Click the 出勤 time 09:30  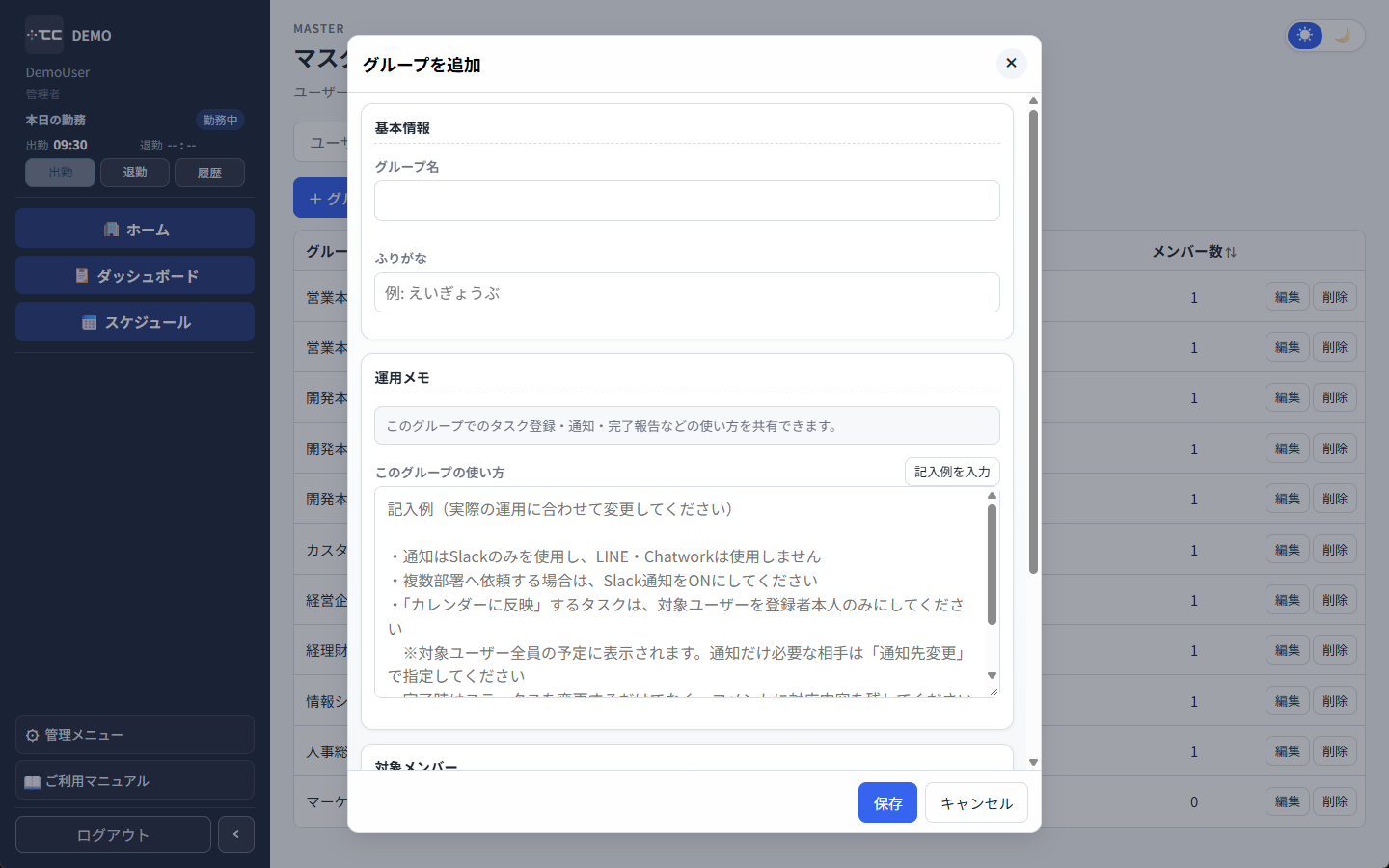pos(70,145)
